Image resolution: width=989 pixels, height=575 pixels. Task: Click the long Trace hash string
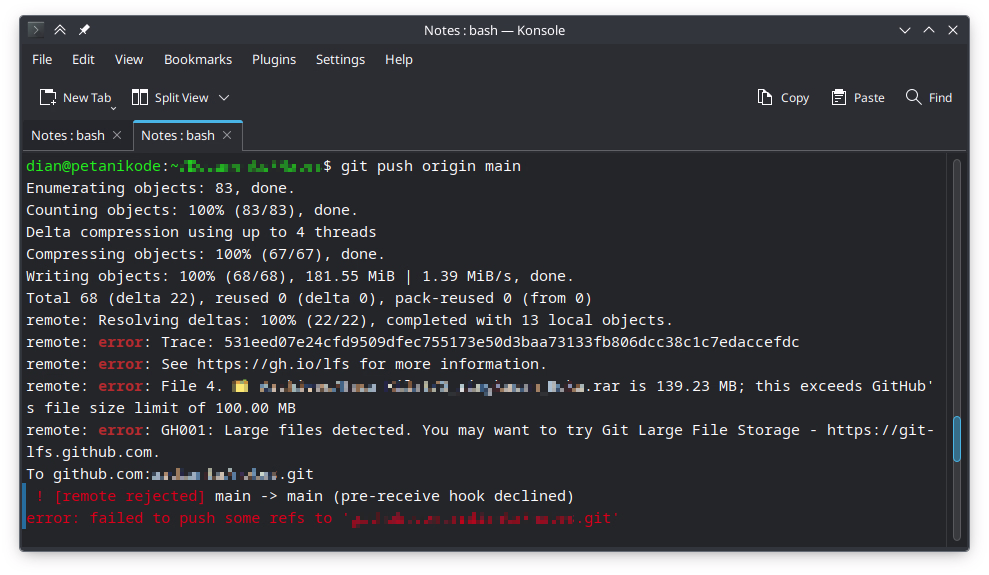(512, 342)
